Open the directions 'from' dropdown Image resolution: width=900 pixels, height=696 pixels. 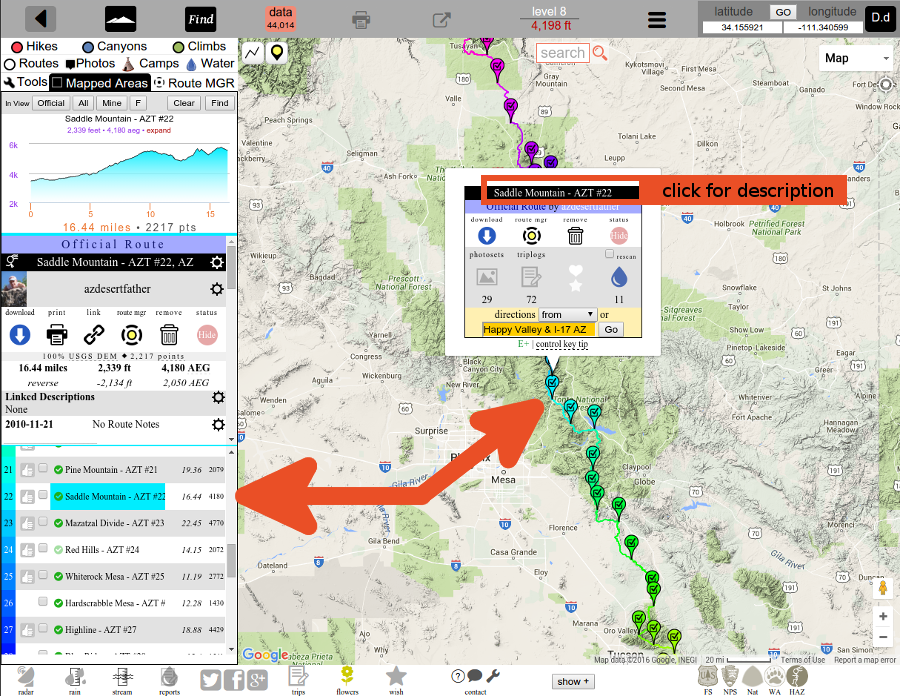click(x=567, y=314)
